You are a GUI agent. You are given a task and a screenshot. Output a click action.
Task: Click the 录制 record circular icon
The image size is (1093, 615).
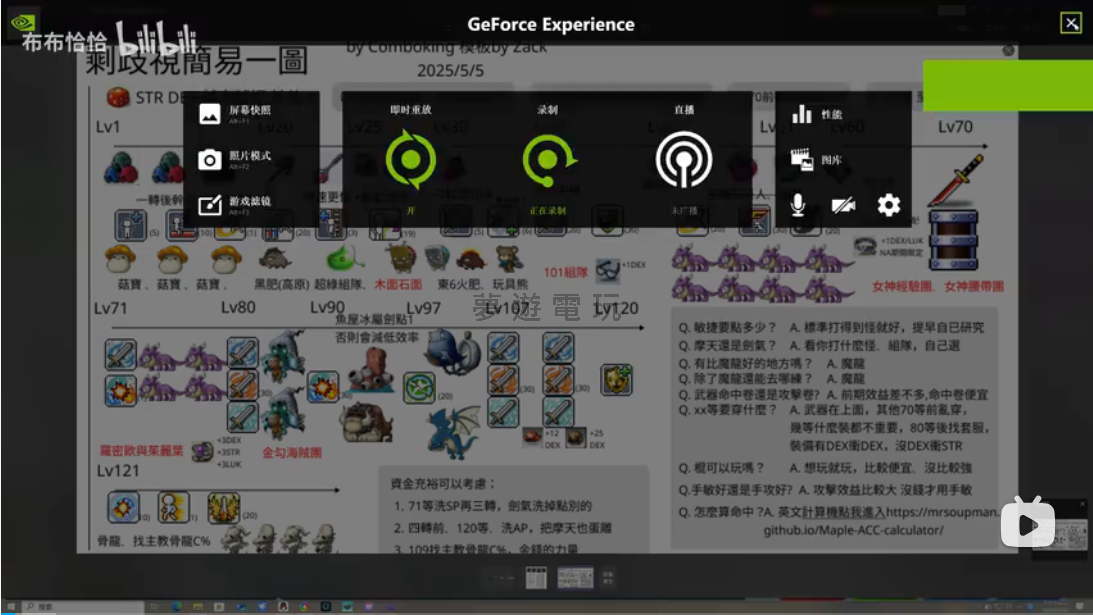point(547,160)
